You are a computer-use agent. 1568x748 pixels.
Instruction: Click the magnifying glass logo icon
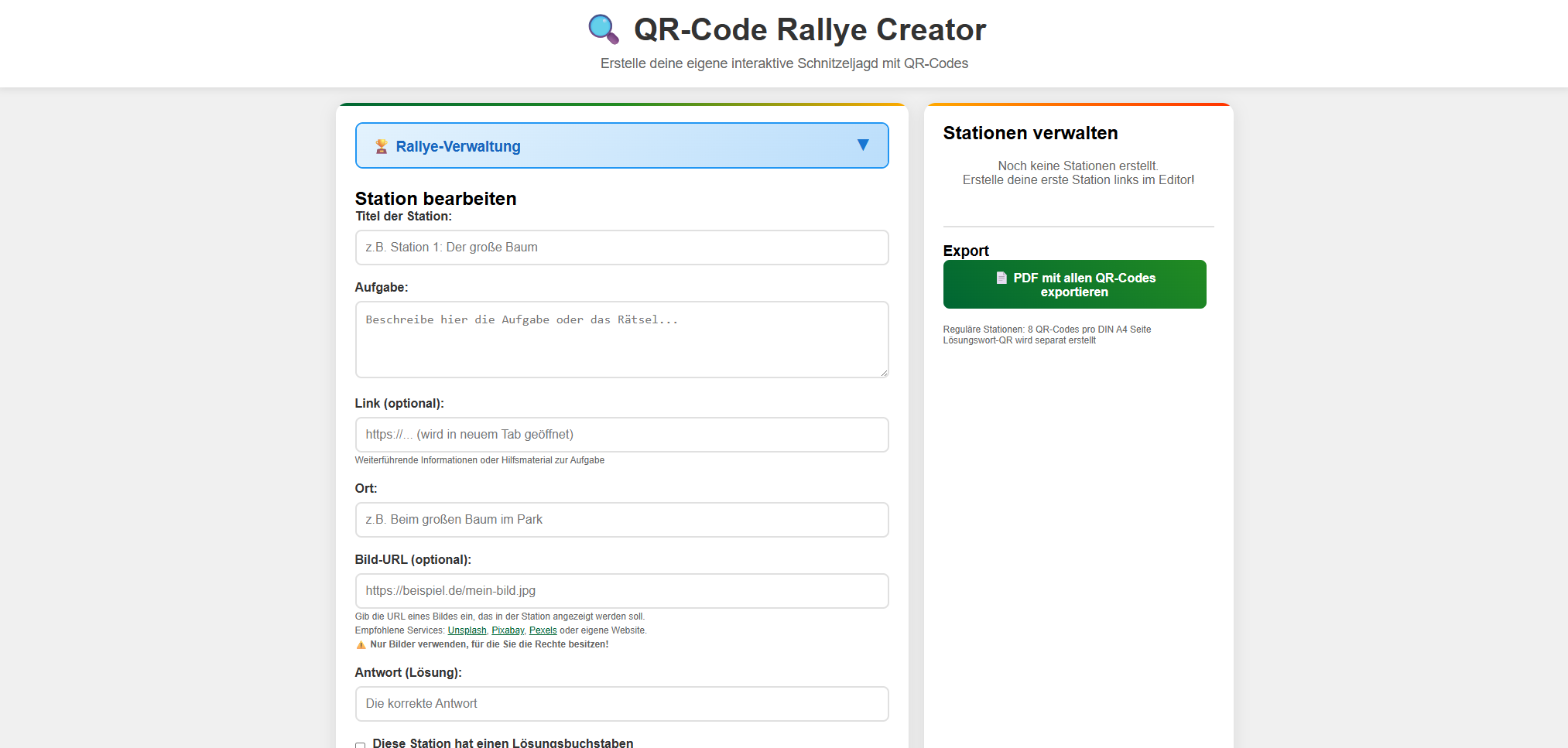[603, 28]
